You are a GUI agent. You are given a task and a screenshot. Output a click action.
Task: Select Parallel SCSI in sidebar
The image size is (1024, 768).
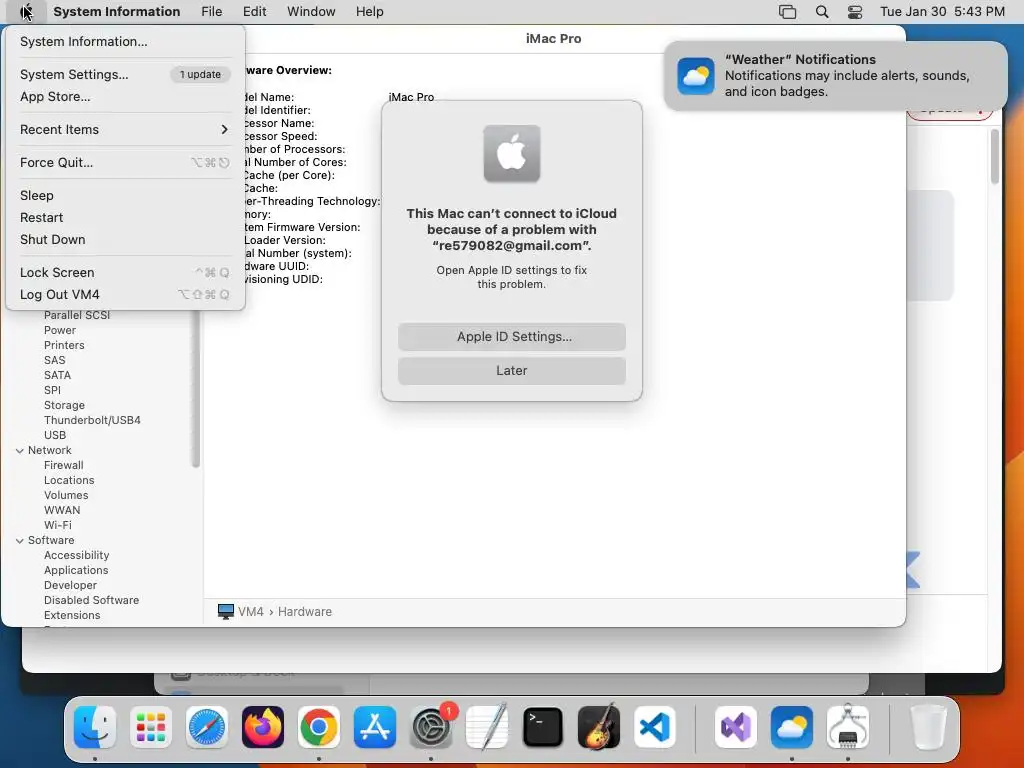pyautogui.click(x=77, y=315)
